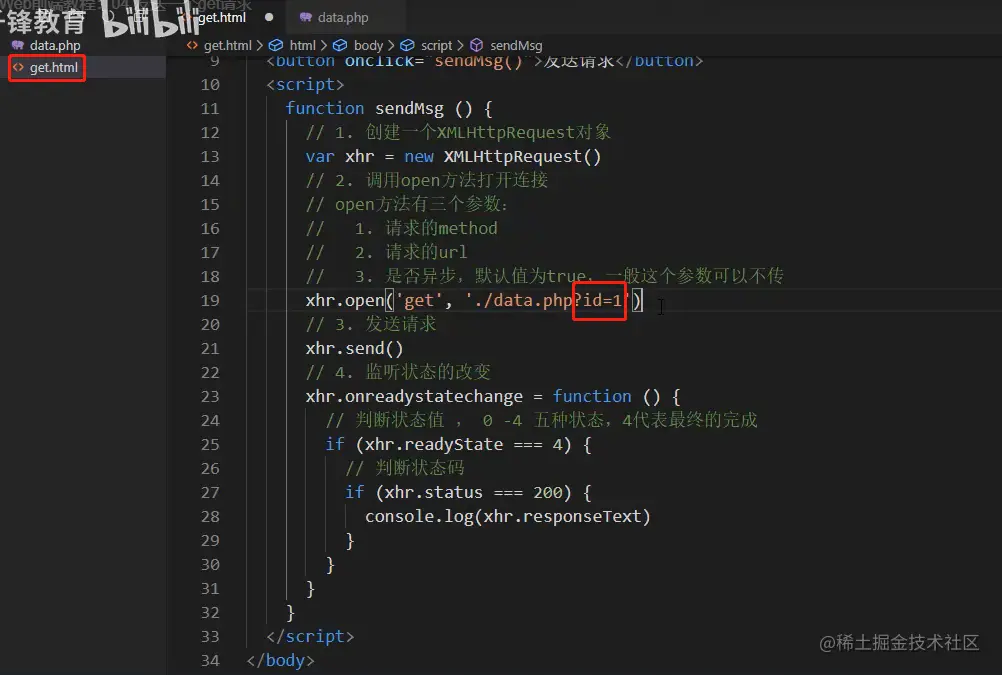
Task: Click line number 11 in the gutter
Action: (x=210, y=109)
